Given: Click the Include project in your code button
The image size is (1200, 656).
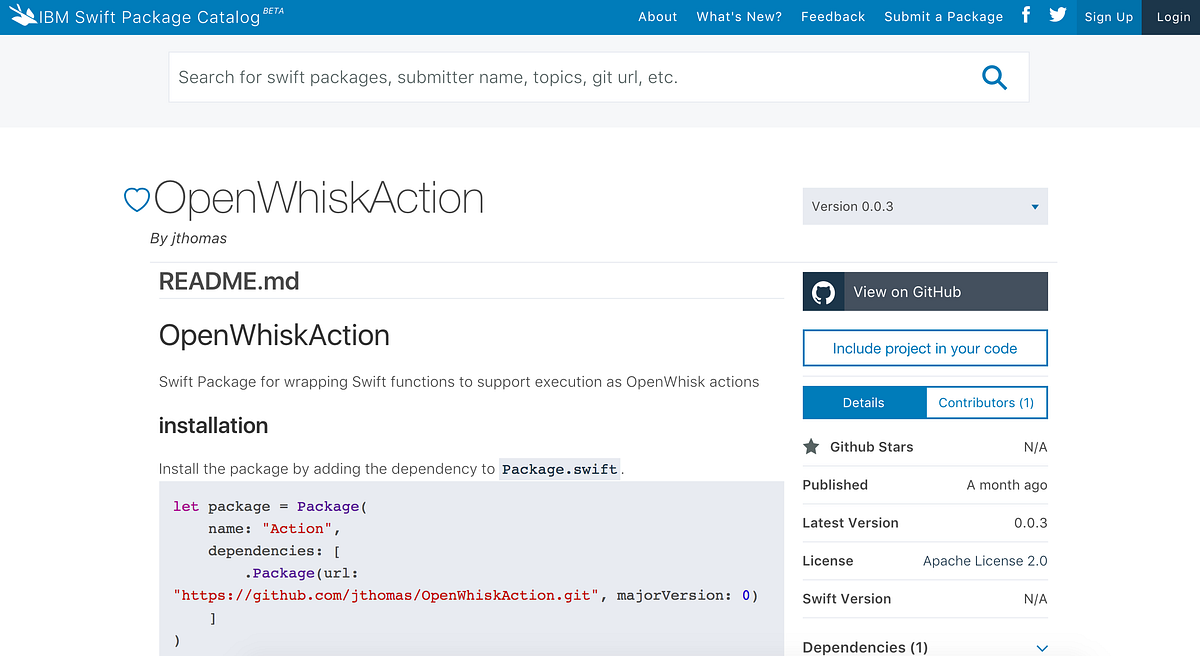Looking at the screenshot, I should click(x=924, y=348).
